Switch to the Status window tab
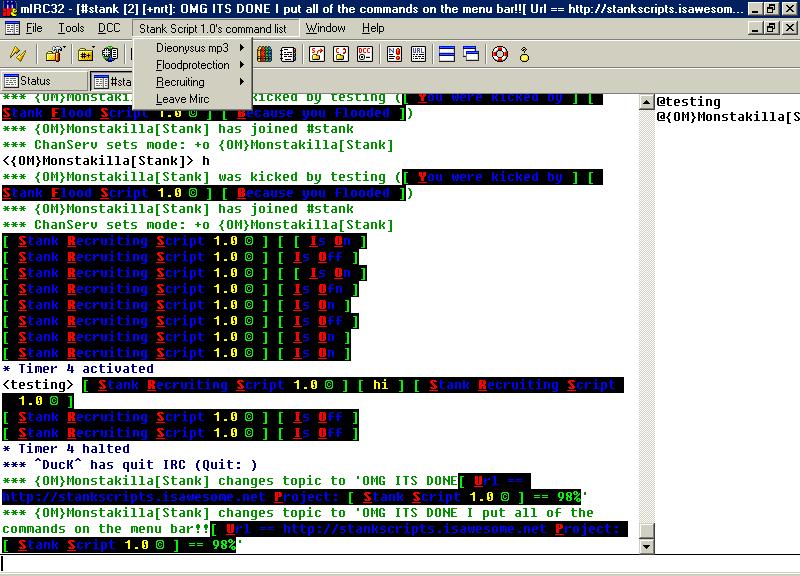This screenshot has width=800, height=576. coord(44,81)
